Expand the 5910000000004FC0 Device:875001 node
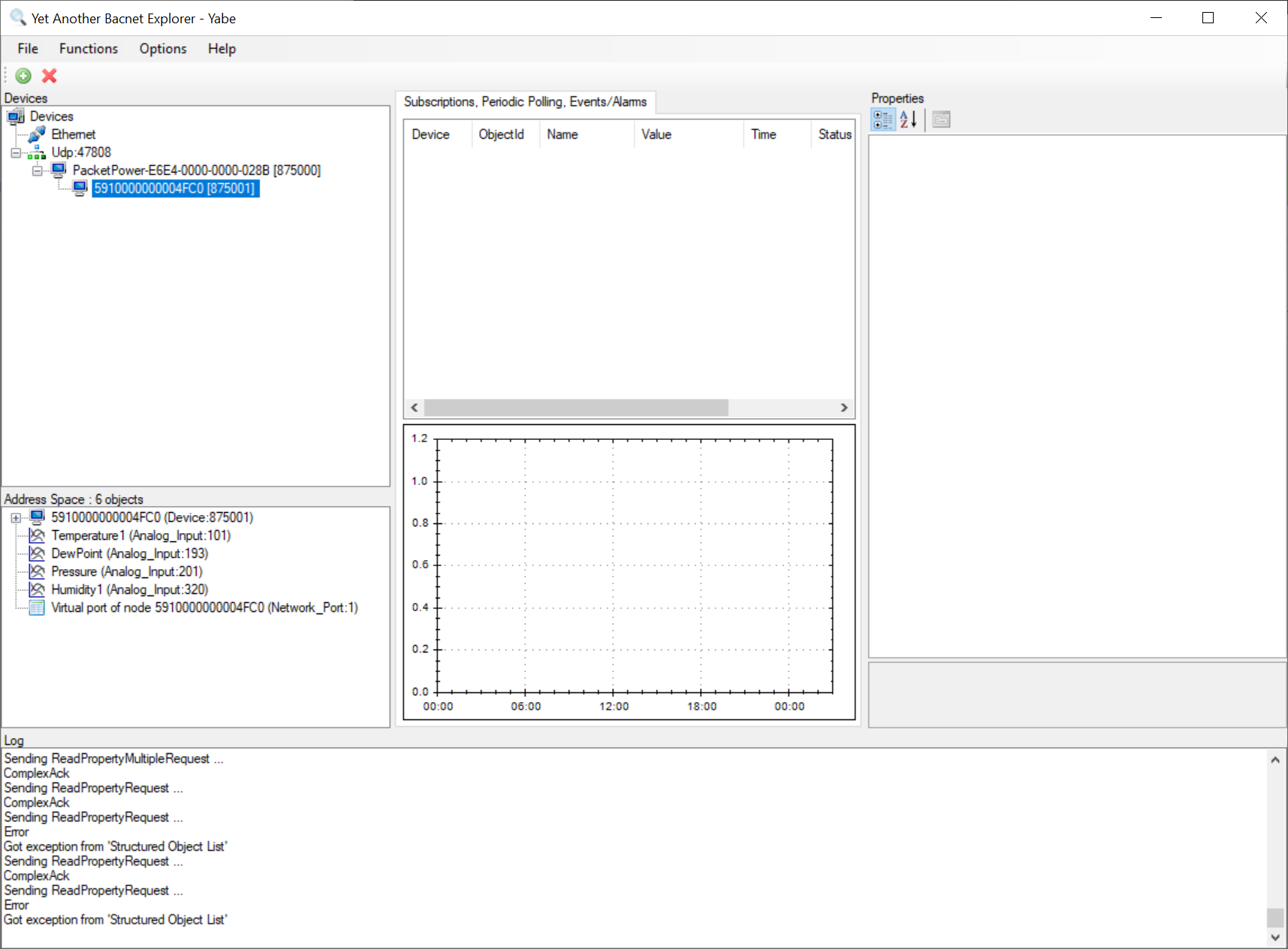 16,518
